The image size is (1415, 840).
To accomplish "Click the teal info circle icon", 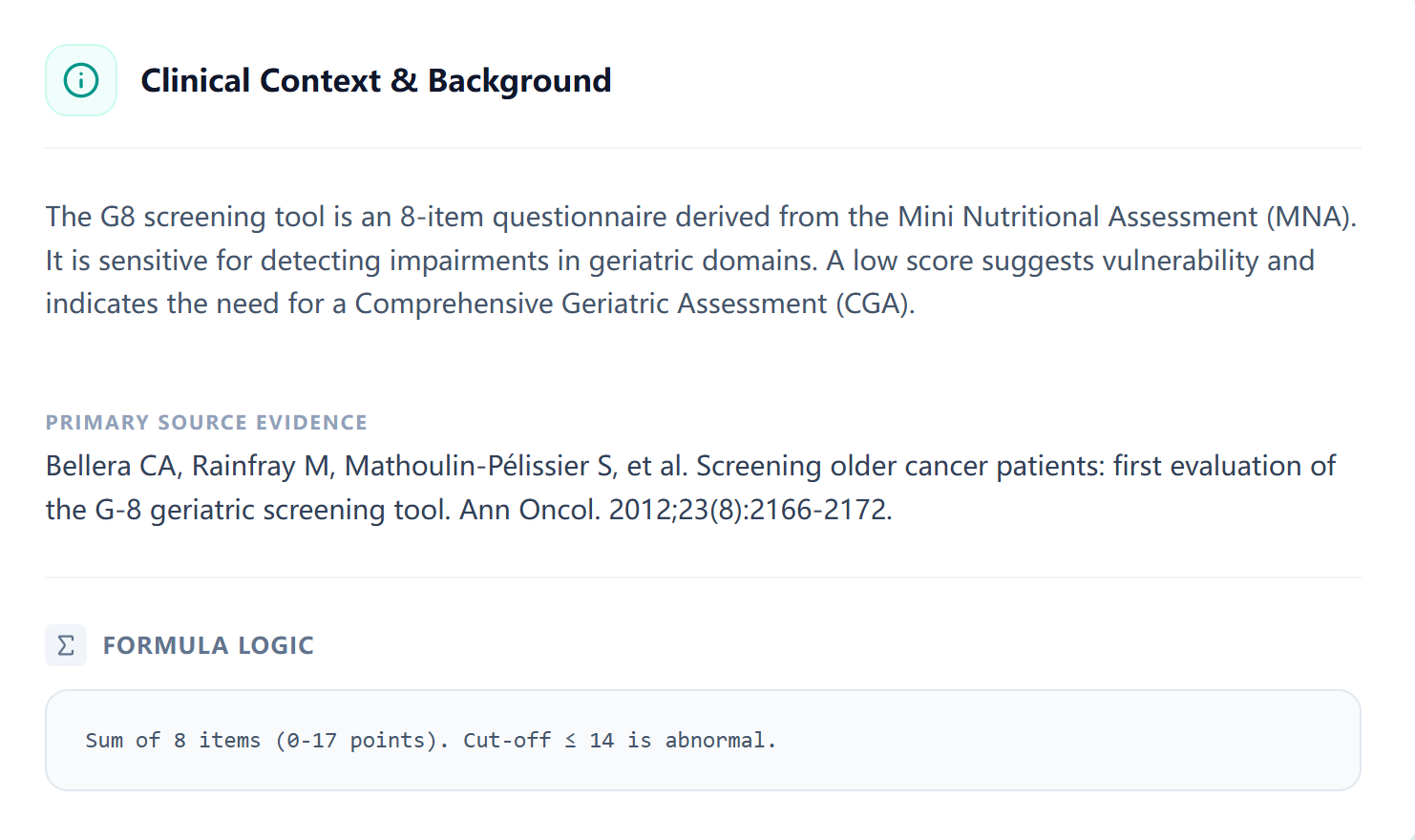I will [81, 80].
